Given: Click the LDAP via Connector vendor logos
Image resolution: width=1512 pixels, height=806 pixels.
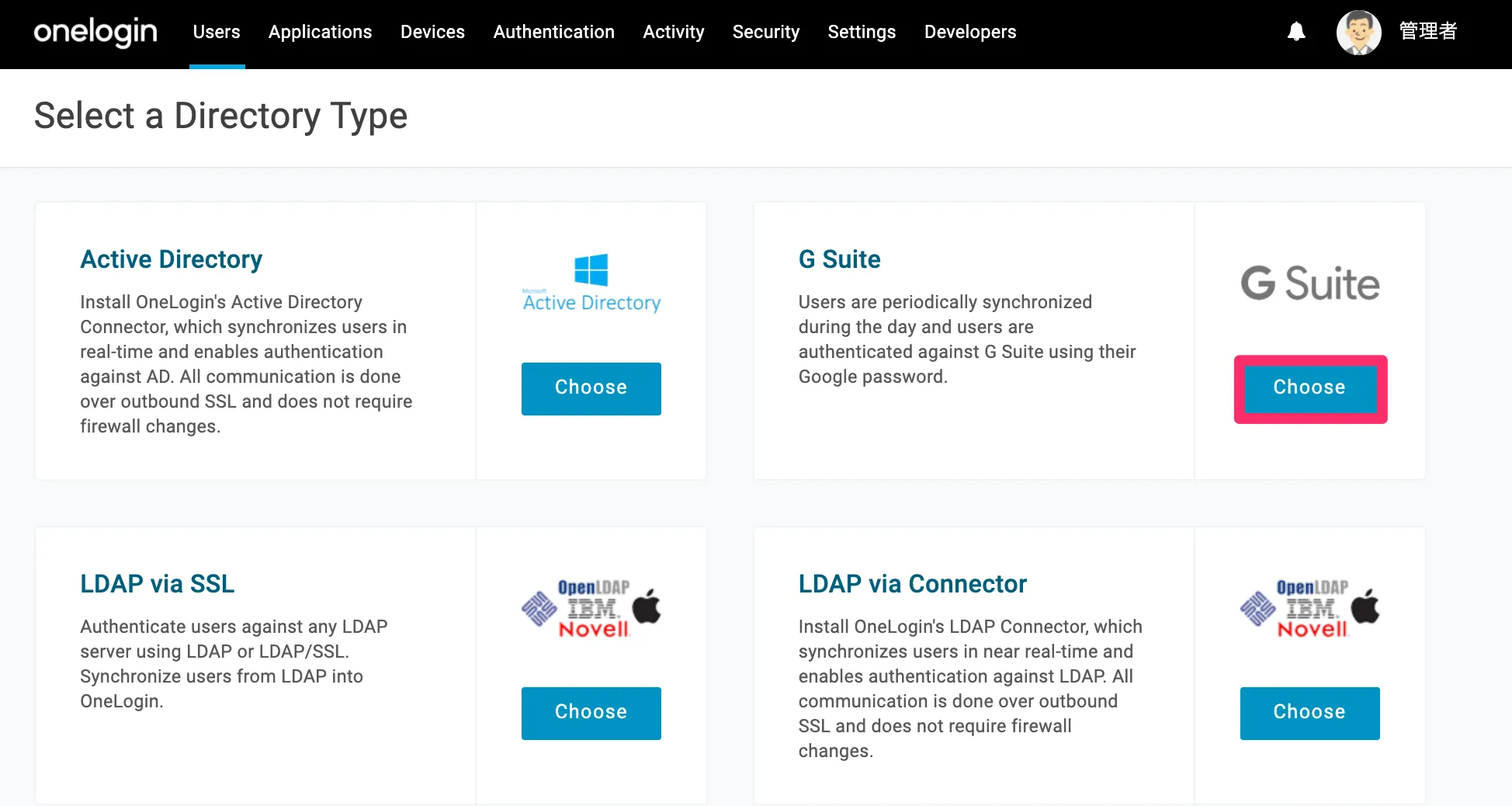Looking at the screenshot, I should coord(1309,608).
